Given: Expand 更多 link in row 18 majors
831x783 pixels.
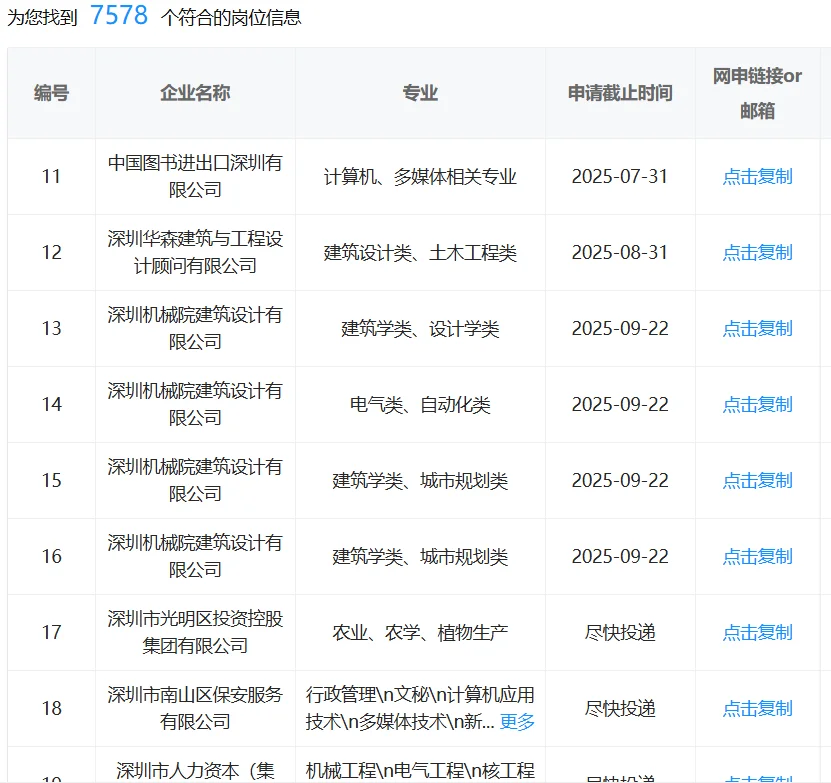Looking at the screenshot, I should click(x=517, y=722).
